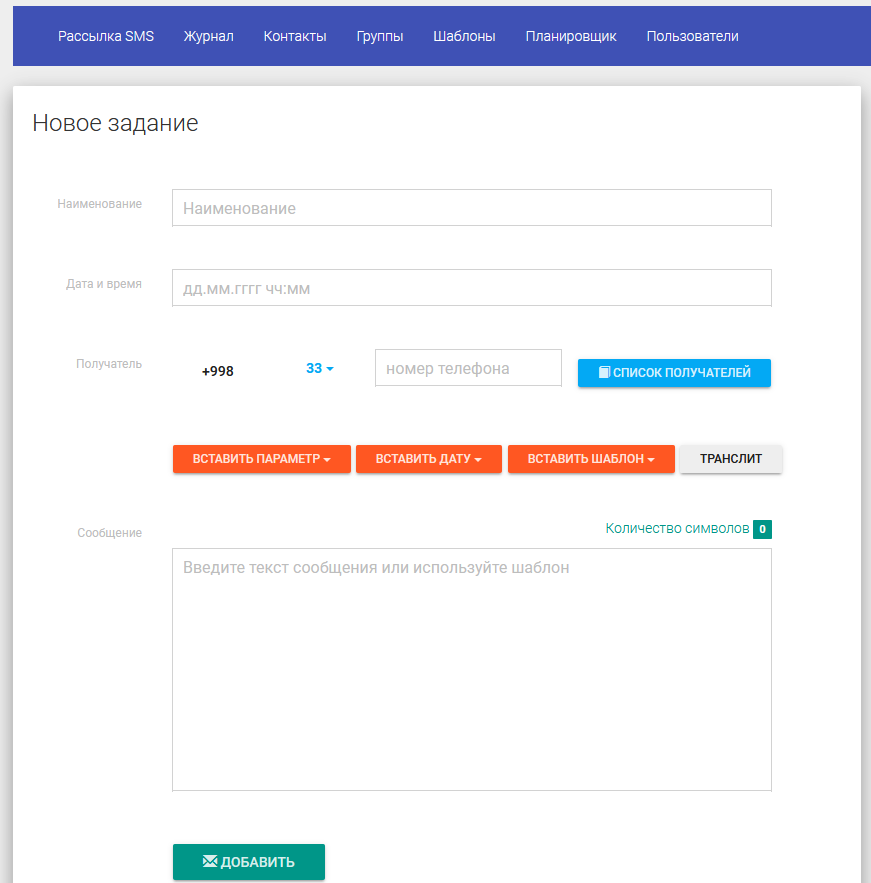
Task: Expand the operator code 33 dropdown
Action: point(320,369)
